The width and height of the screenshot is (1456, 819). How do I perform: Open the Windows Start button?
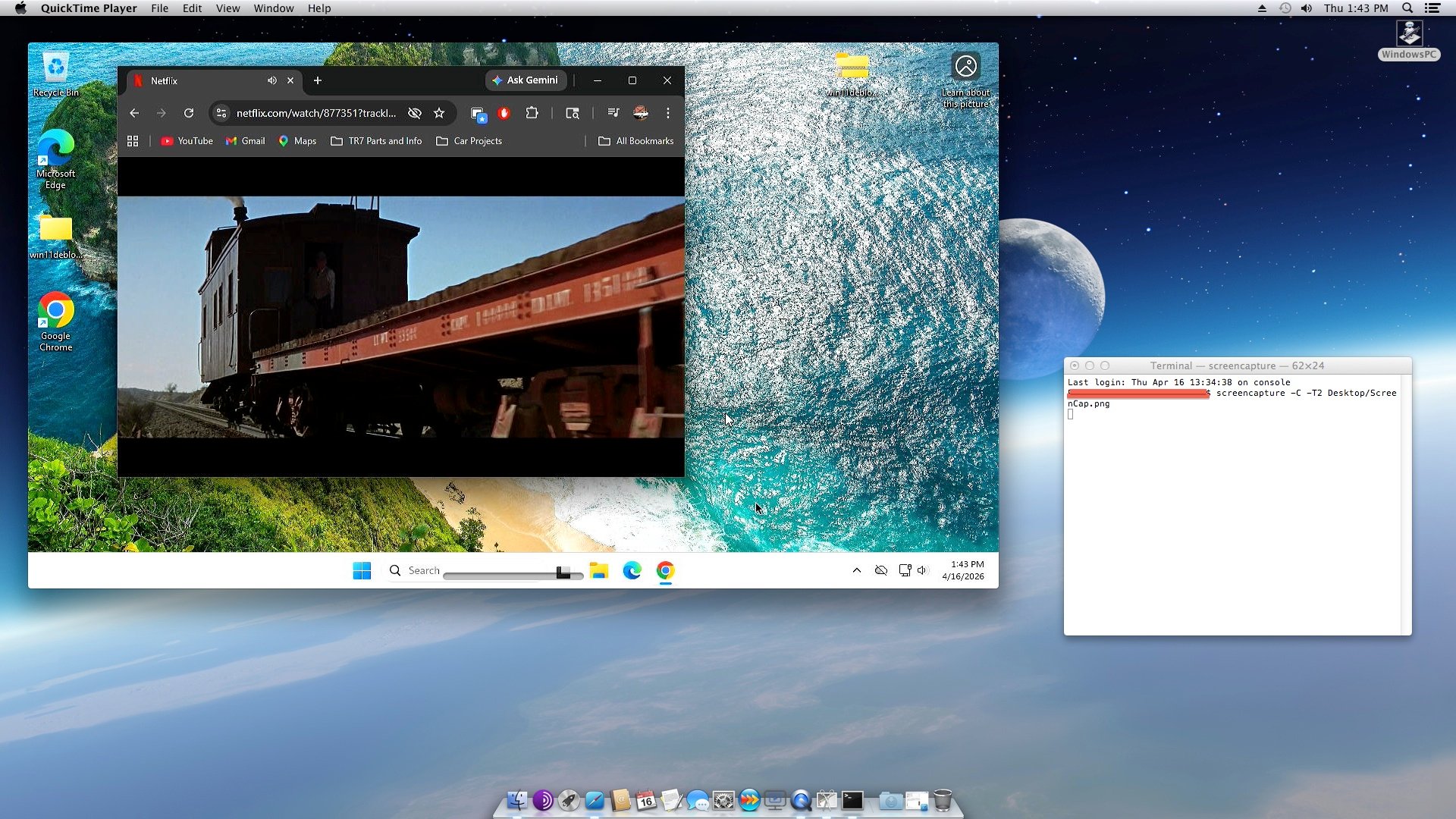point(362,571)
